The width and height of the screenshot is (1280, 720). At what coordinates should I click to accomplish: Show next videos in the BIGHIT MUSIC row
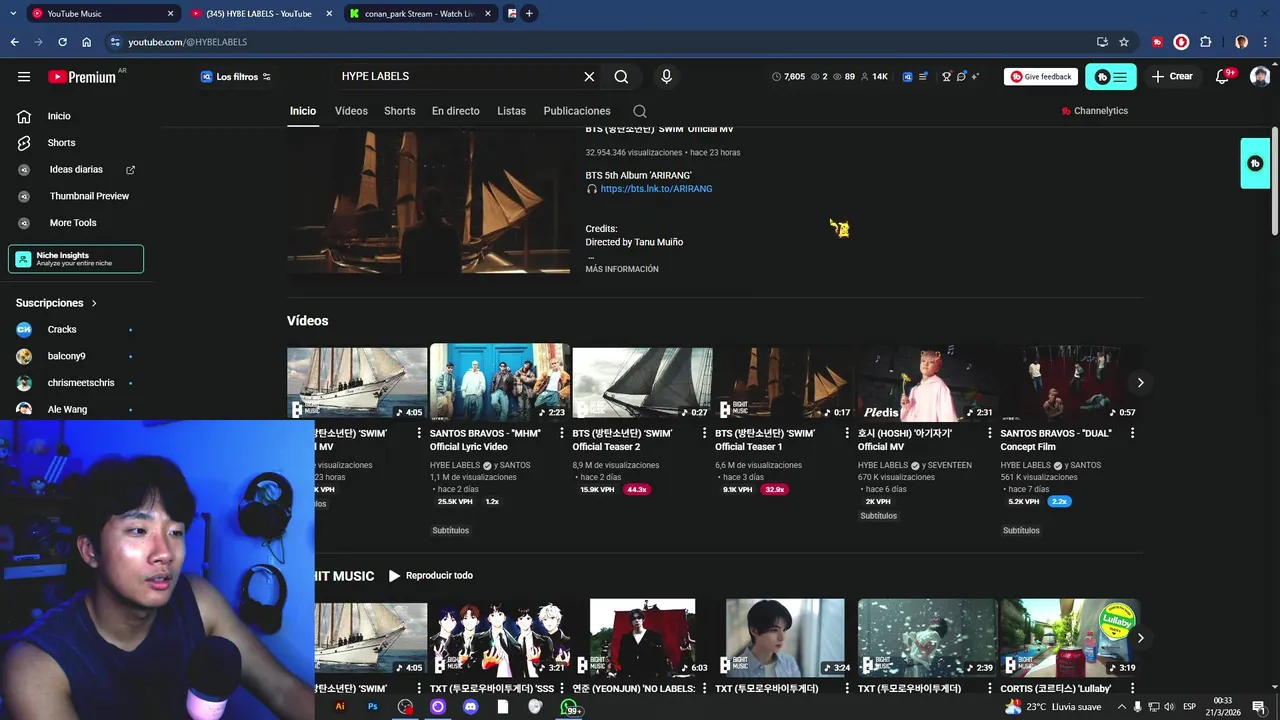point(1140,638)
